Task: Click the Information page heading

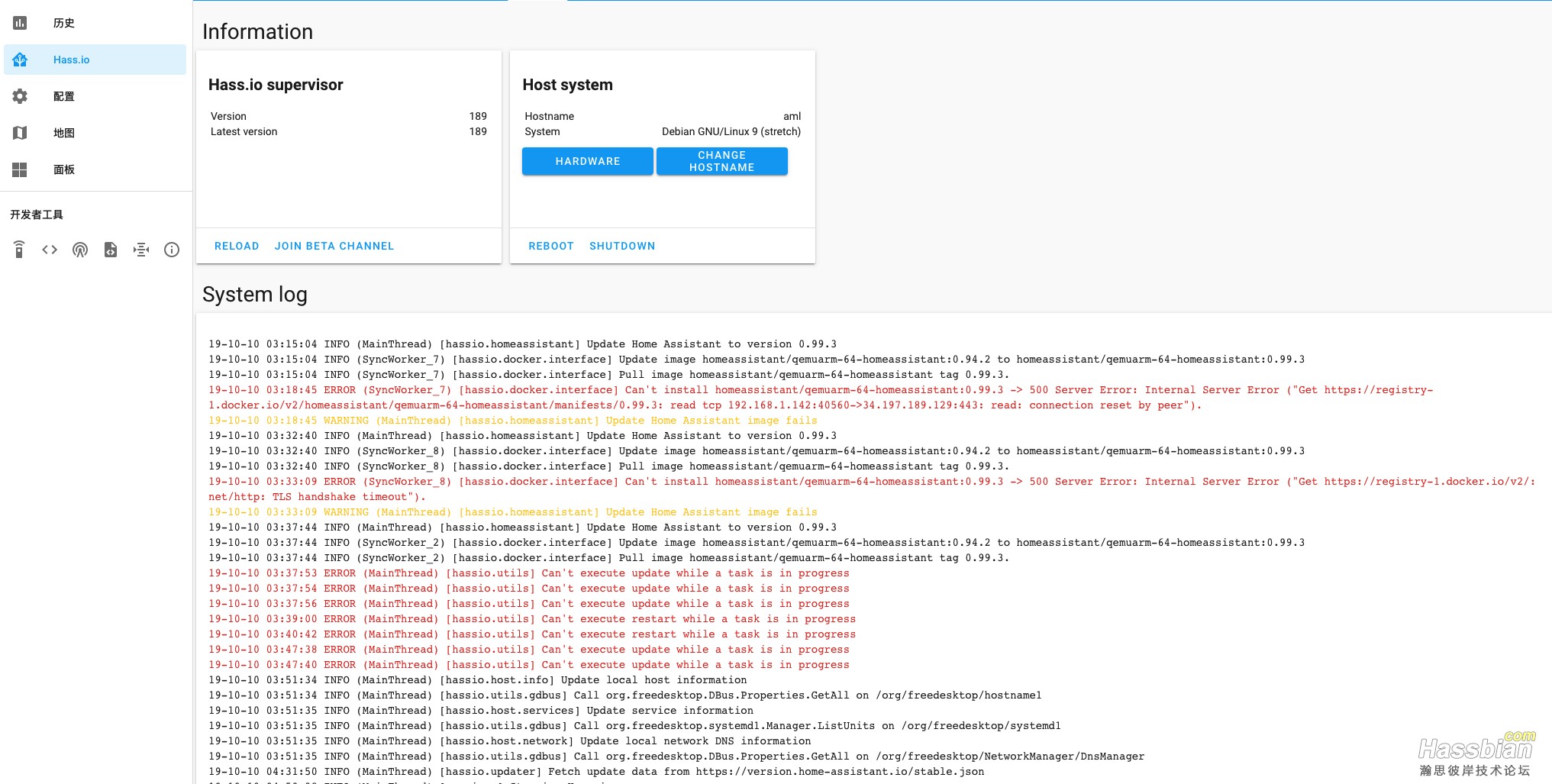Action: click(x=258, y=31)
